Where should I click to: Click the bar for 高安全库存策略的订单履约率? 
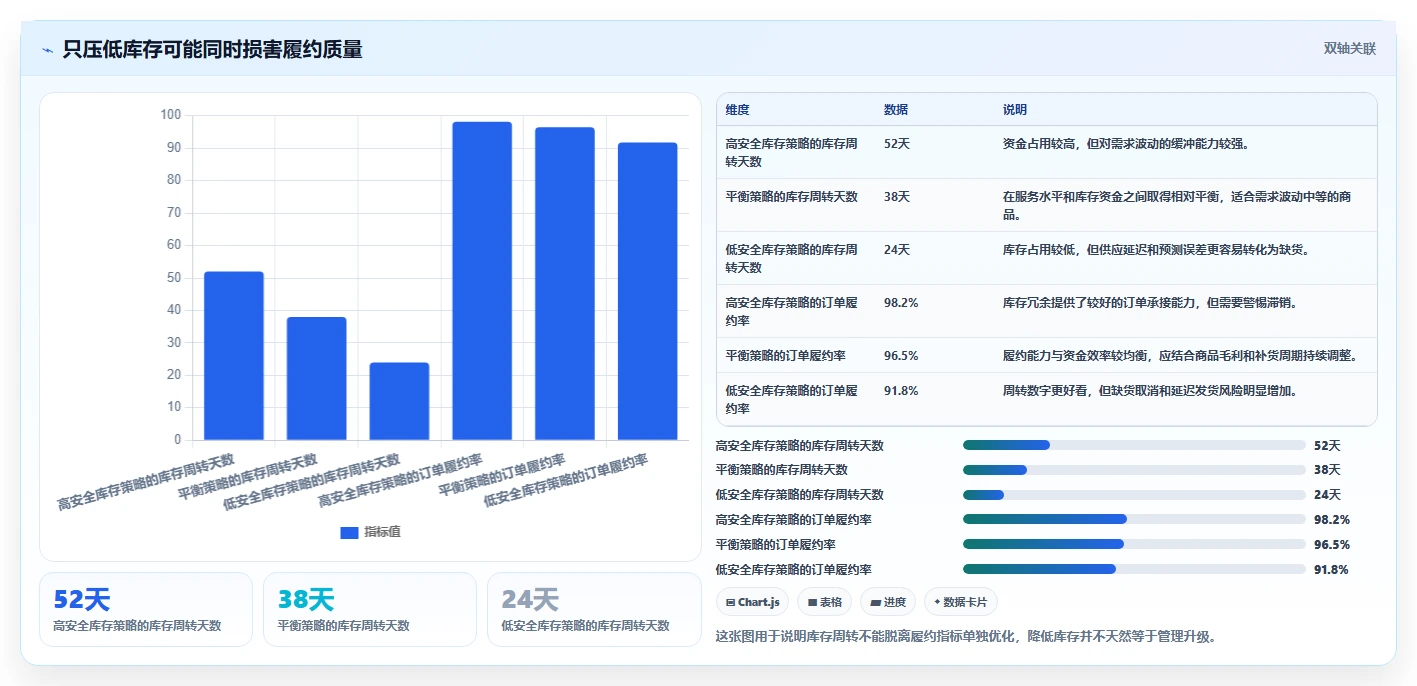pyautogui.click(x=482, y=281)
